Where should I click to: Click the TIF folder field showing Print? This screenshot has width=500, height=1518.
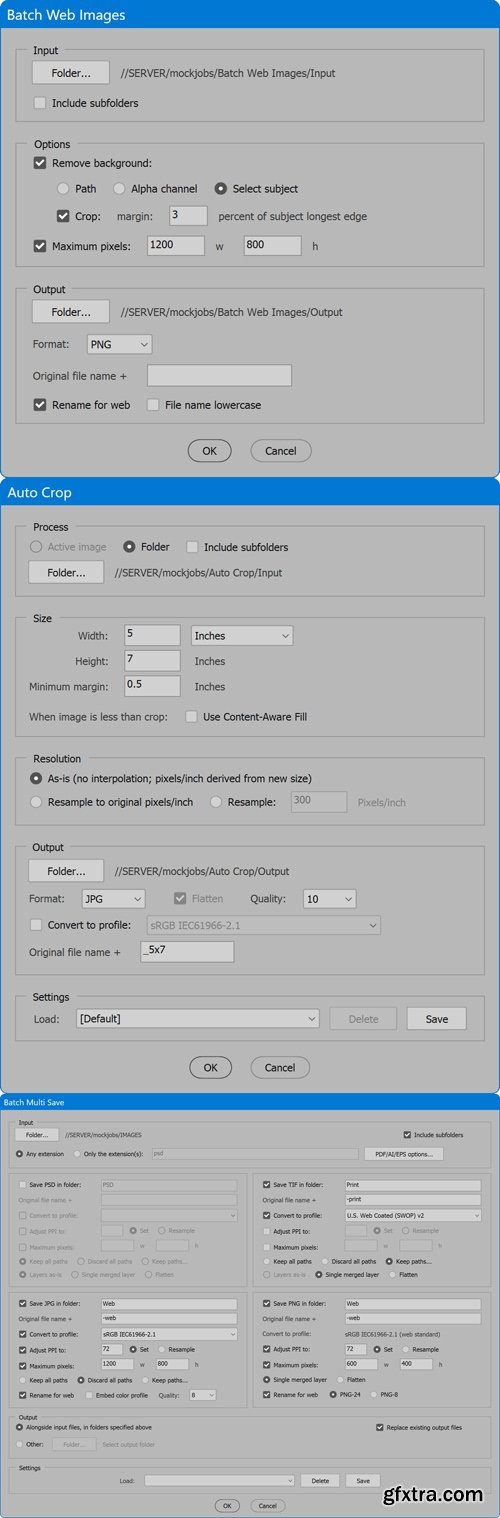(413, 1184)
